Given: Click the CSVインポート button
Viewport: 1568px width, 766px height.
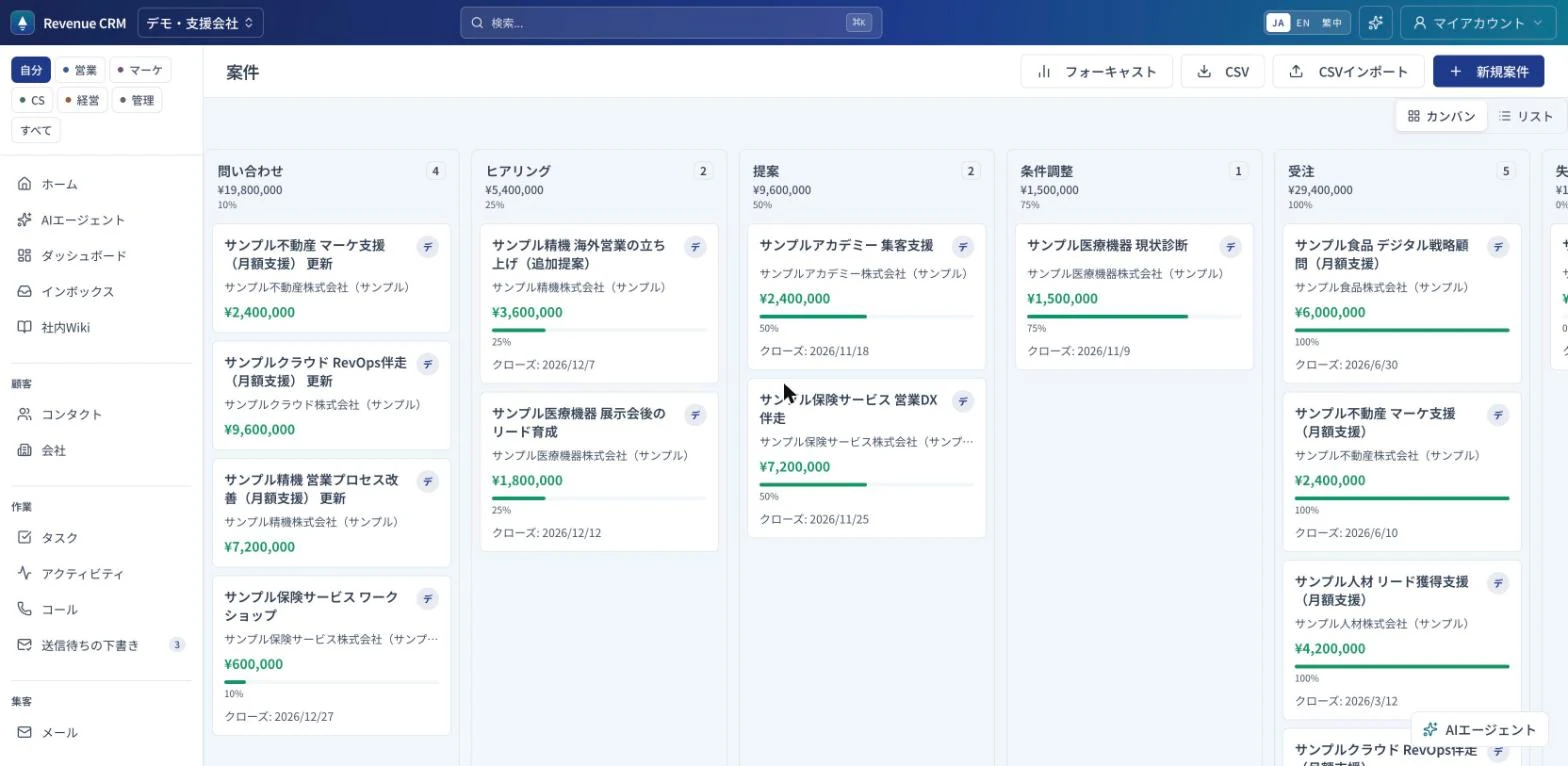Looking at the screenshot, I should click(x=1348, y=72).
